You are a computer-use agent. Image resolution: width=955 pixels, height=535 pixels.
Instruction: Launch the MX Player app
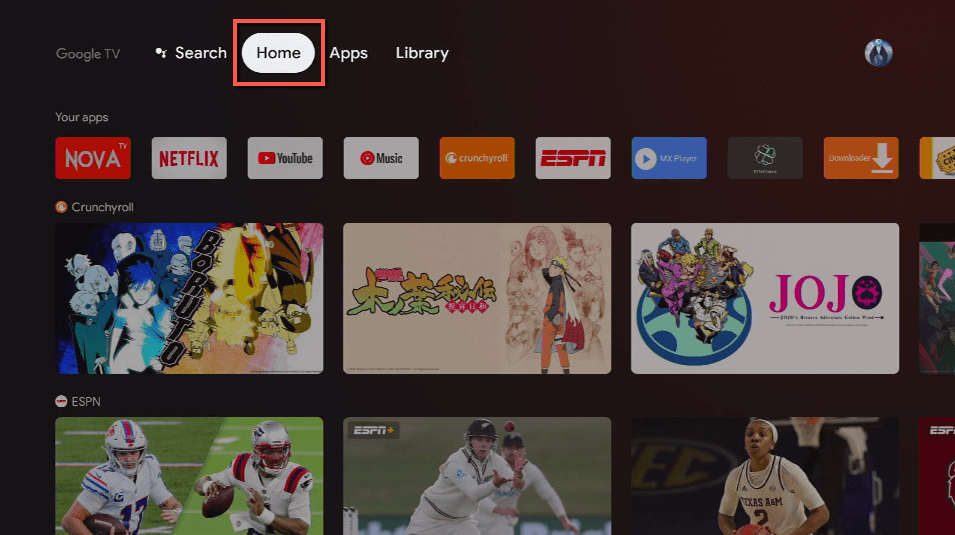coord(669,158)
